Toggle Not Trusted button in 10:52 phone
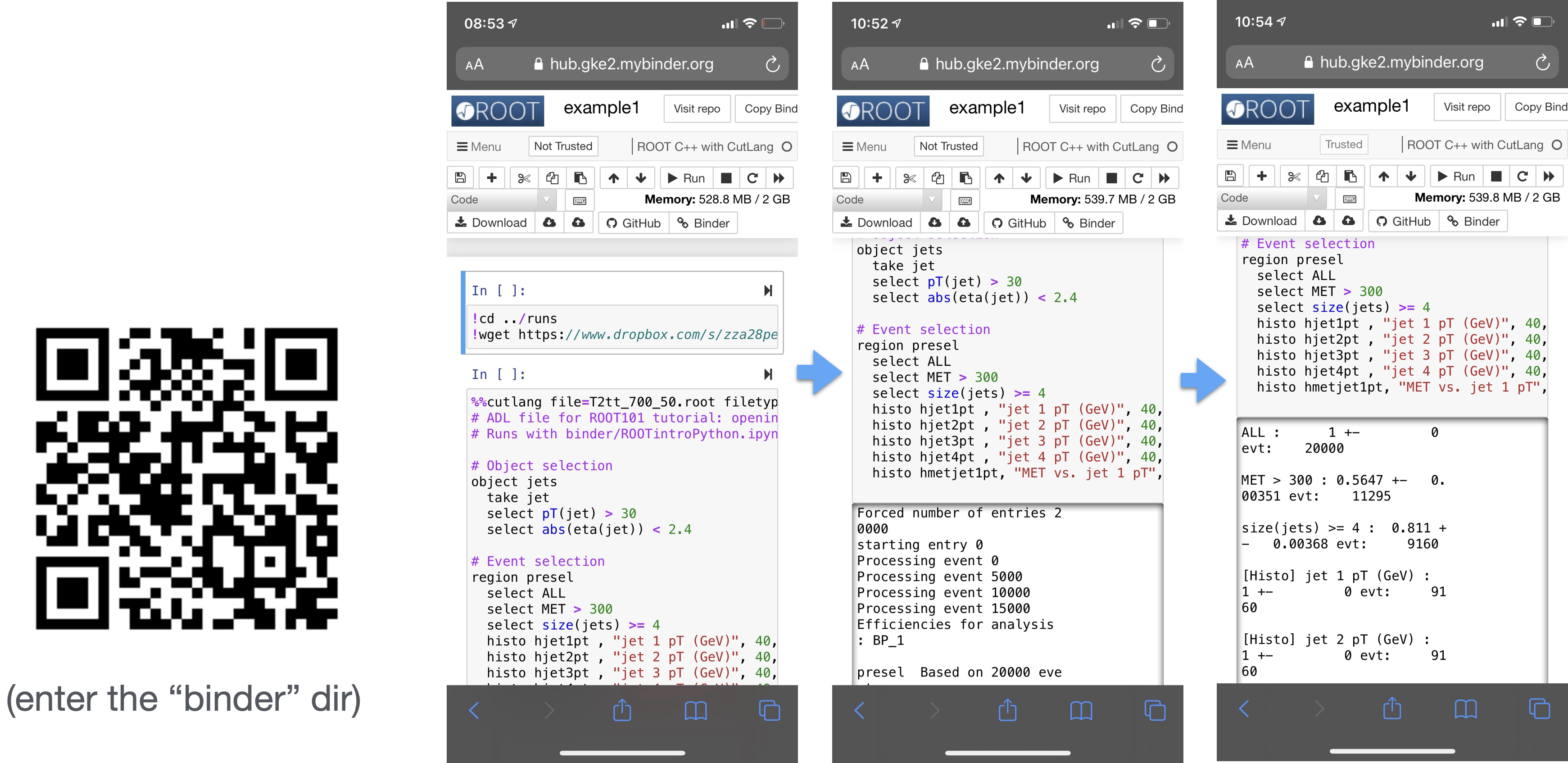This screenshot has width=1568, height=763. (x=948, y=146)
